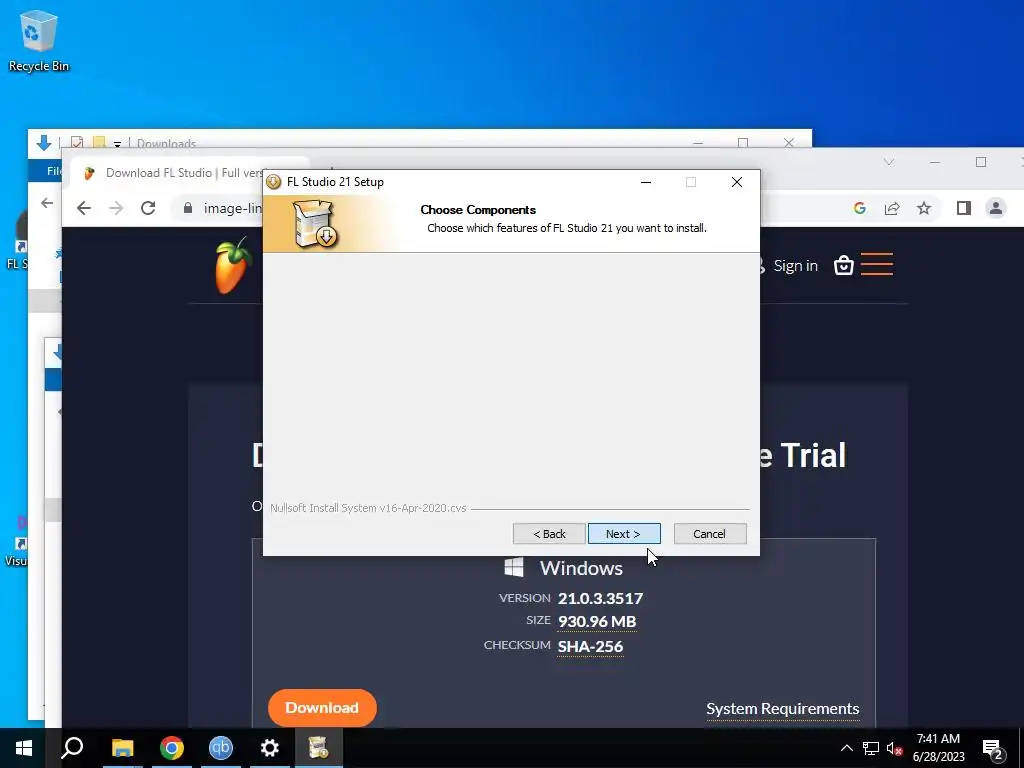Cancel the FL Studio 21 Setup
Image resolution: width=1024 pixels, height=768 pixels.
709,534
